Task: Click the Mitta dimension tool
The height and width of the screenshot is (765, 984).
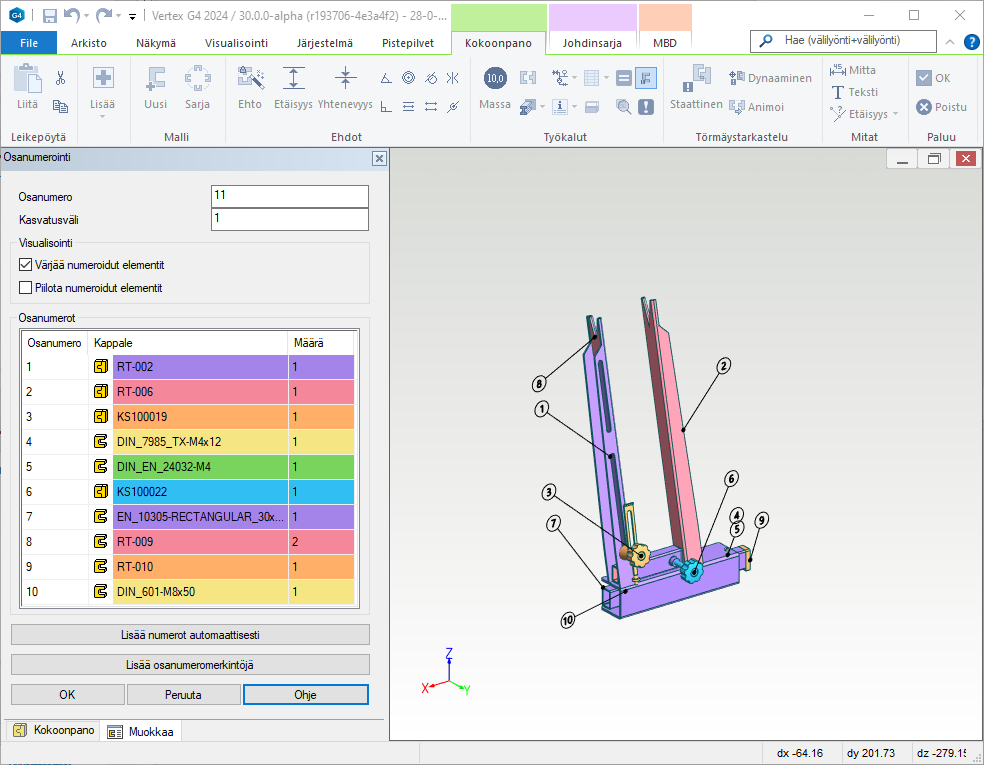Action: pyautogui.click(x=853, y=70)
